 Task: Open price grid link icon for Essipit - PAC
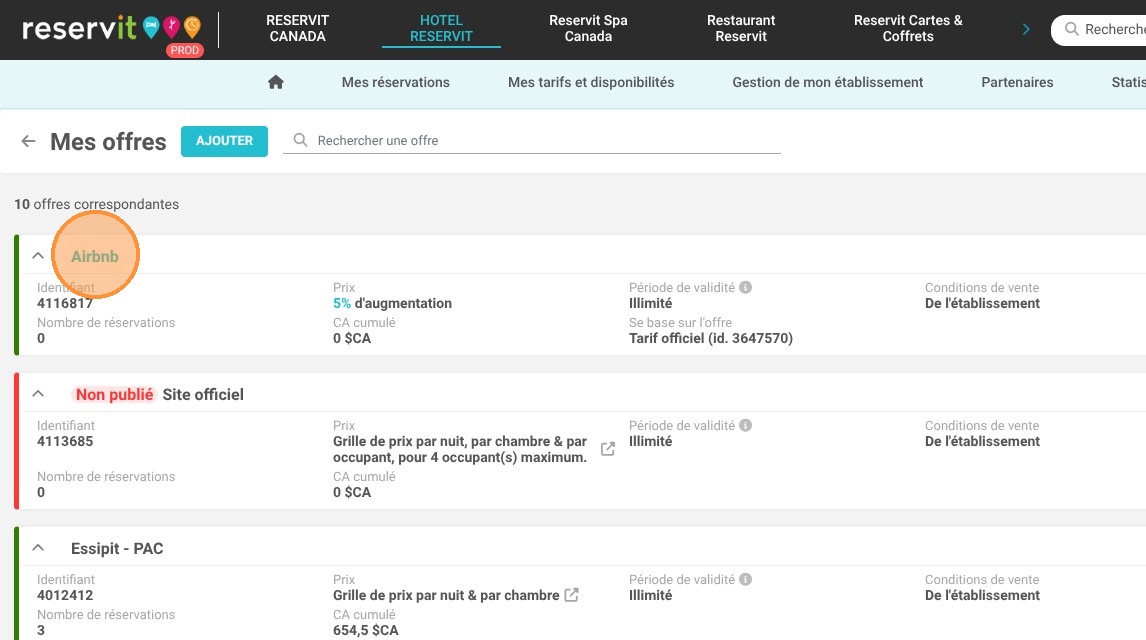[x=572, y=595]
